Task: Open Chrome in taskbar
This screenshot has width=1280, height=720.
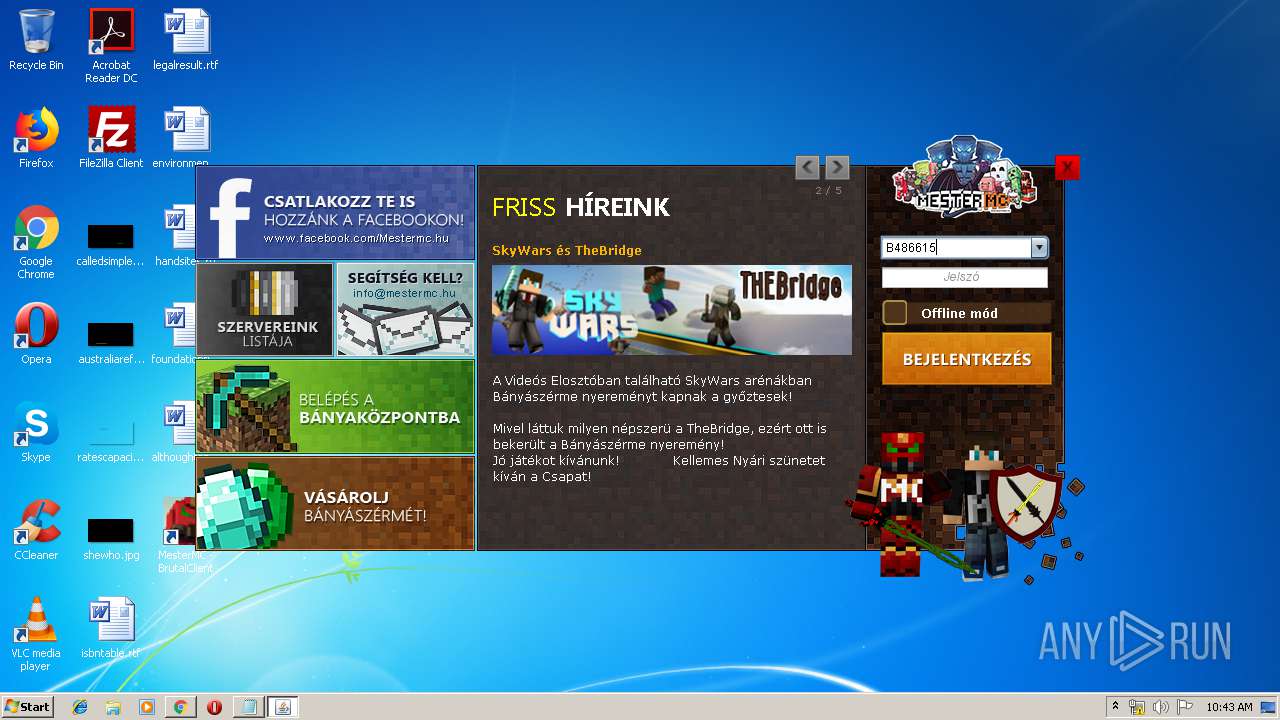Action: pyautogui.click(x=180, y=707)
